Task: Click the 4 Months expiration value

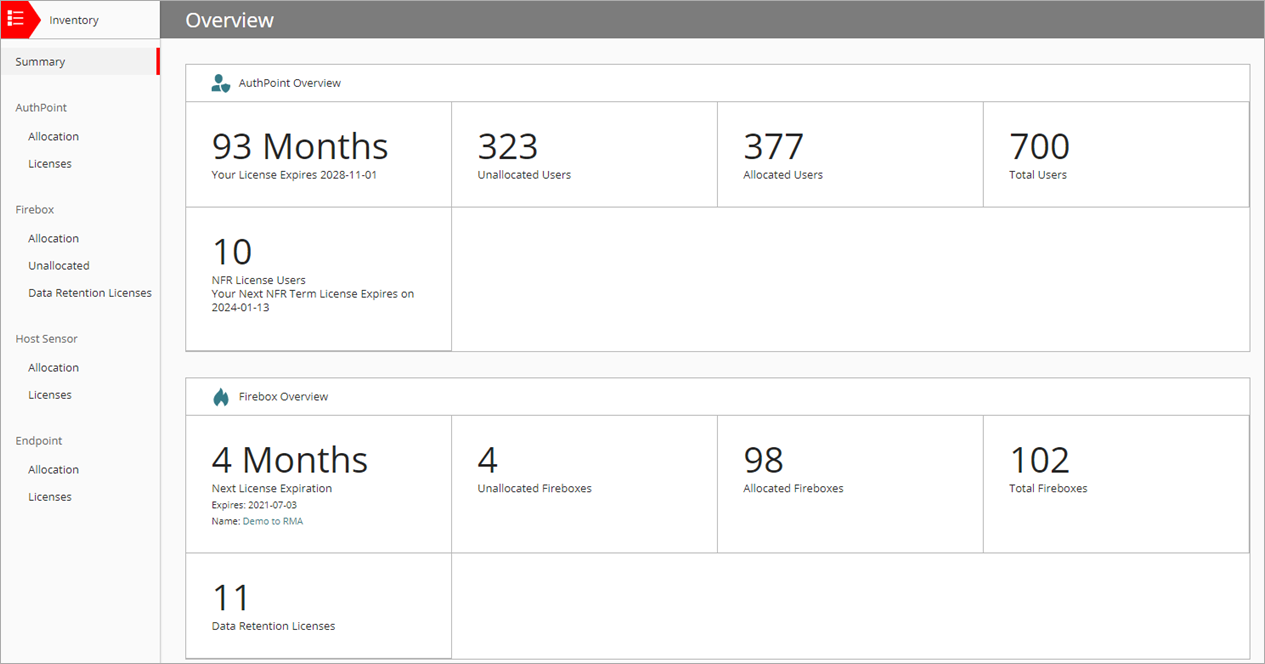Action: 290,460
